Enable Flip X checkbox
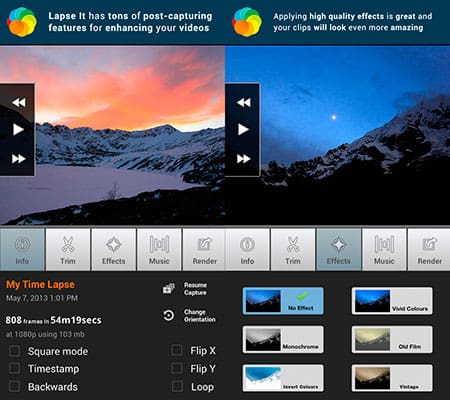450x400 pixels. point(177,350)
